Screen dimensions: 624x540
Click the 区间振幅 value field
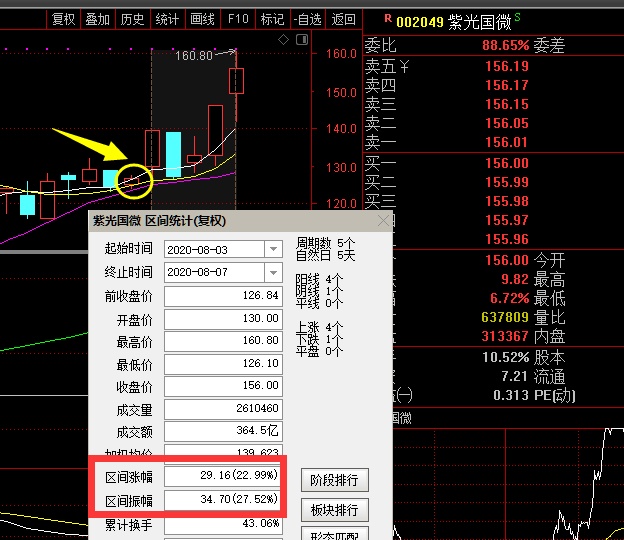point(223,499)
